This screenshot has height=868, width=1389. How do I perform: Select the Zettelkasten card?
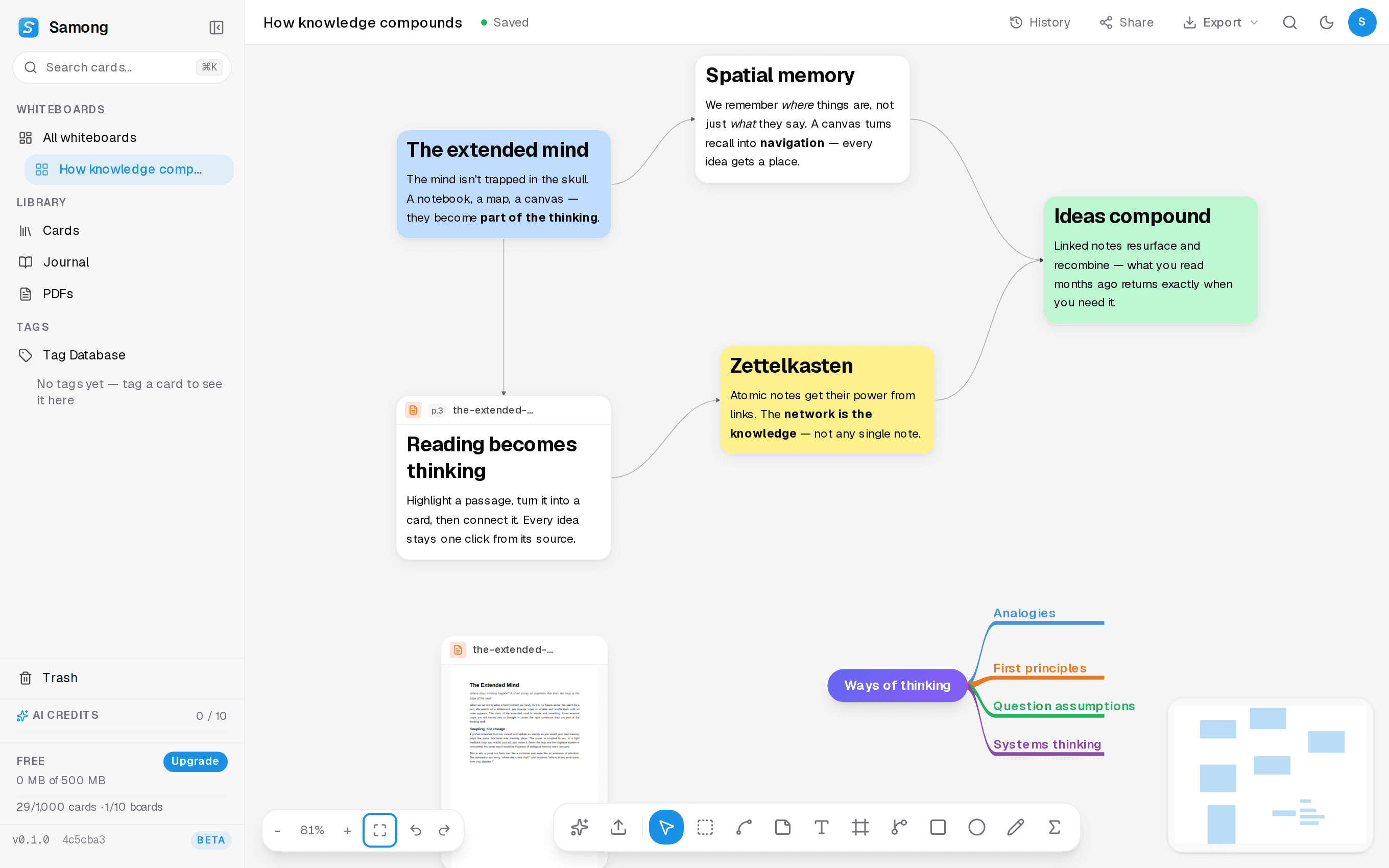(827, 400)
